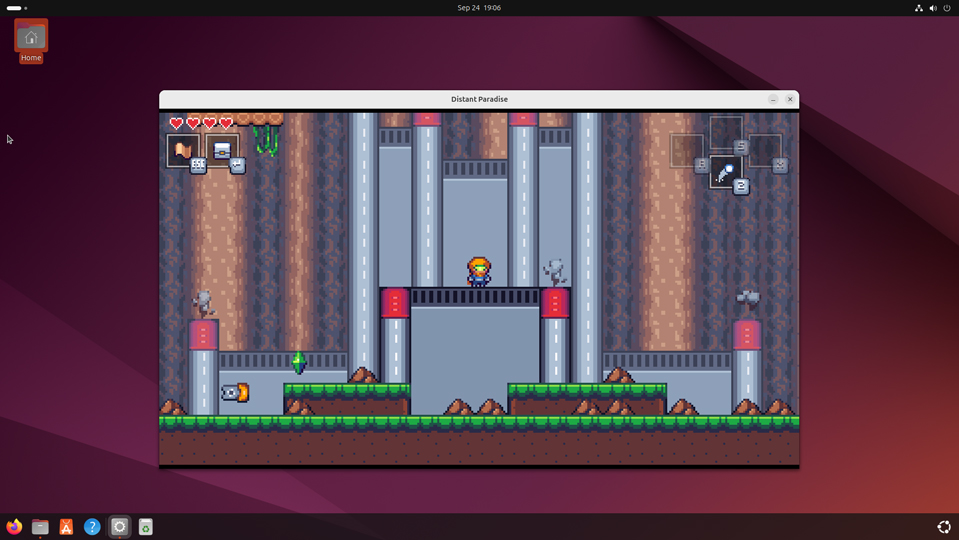This screenshot has width=959, height=540.
Task: Open Help from the dock
Action: tap(92, 527)
